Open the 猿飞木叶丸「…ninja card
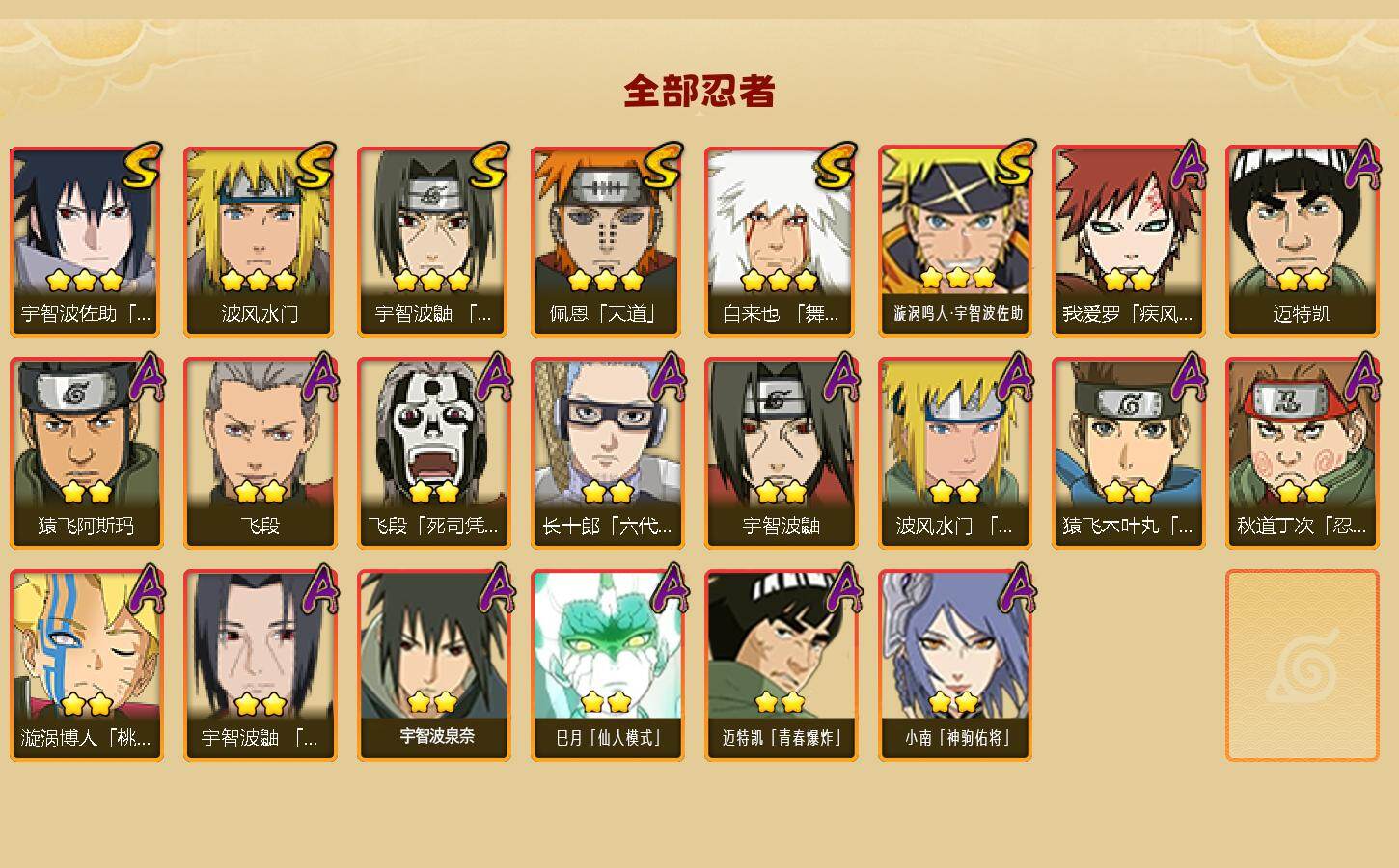The height and width of the screenshot is (868, 1399). click(1128, 453)
